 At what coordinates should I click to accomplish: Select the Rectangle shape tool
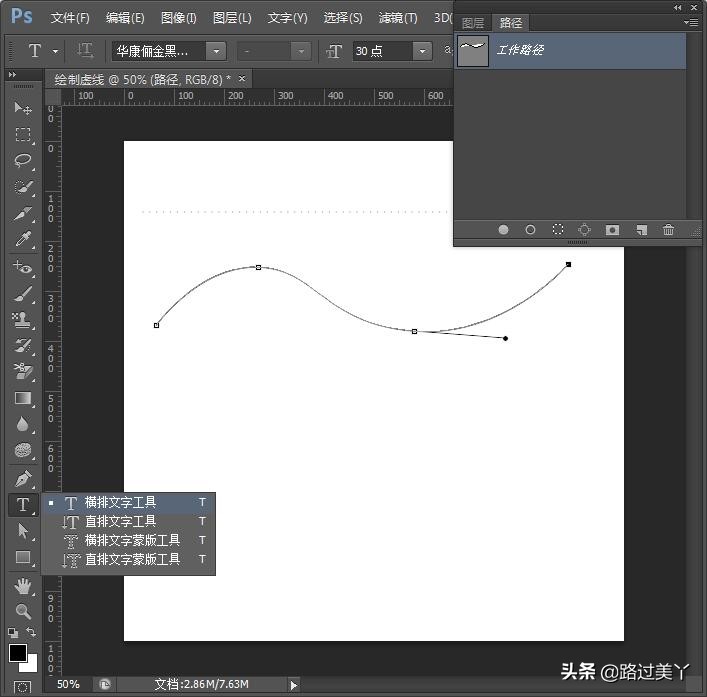(23, 557)
